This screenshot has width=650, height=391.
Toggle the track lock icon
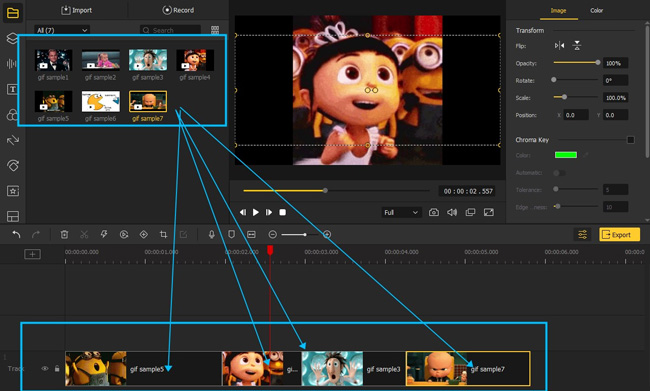57,369
